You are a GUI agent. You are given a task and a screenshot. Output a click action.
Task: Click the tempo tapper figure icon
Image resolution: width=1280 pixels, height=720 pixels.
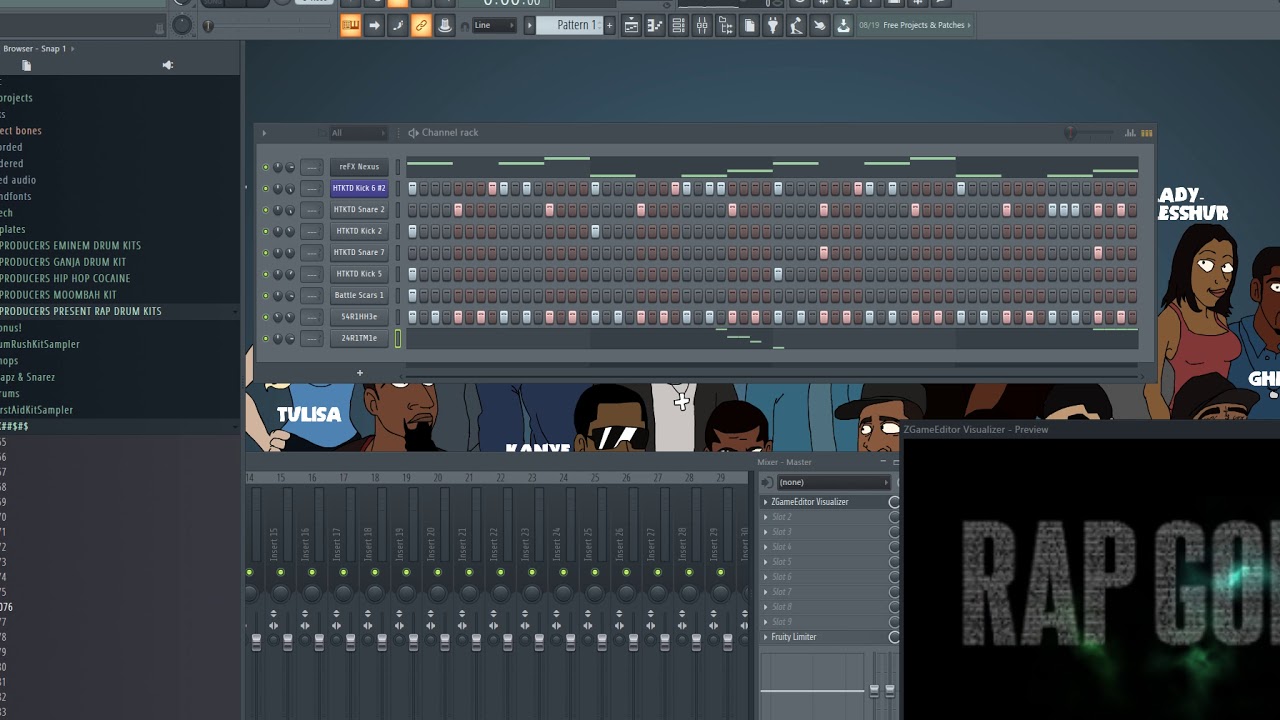tap(797, 25)
